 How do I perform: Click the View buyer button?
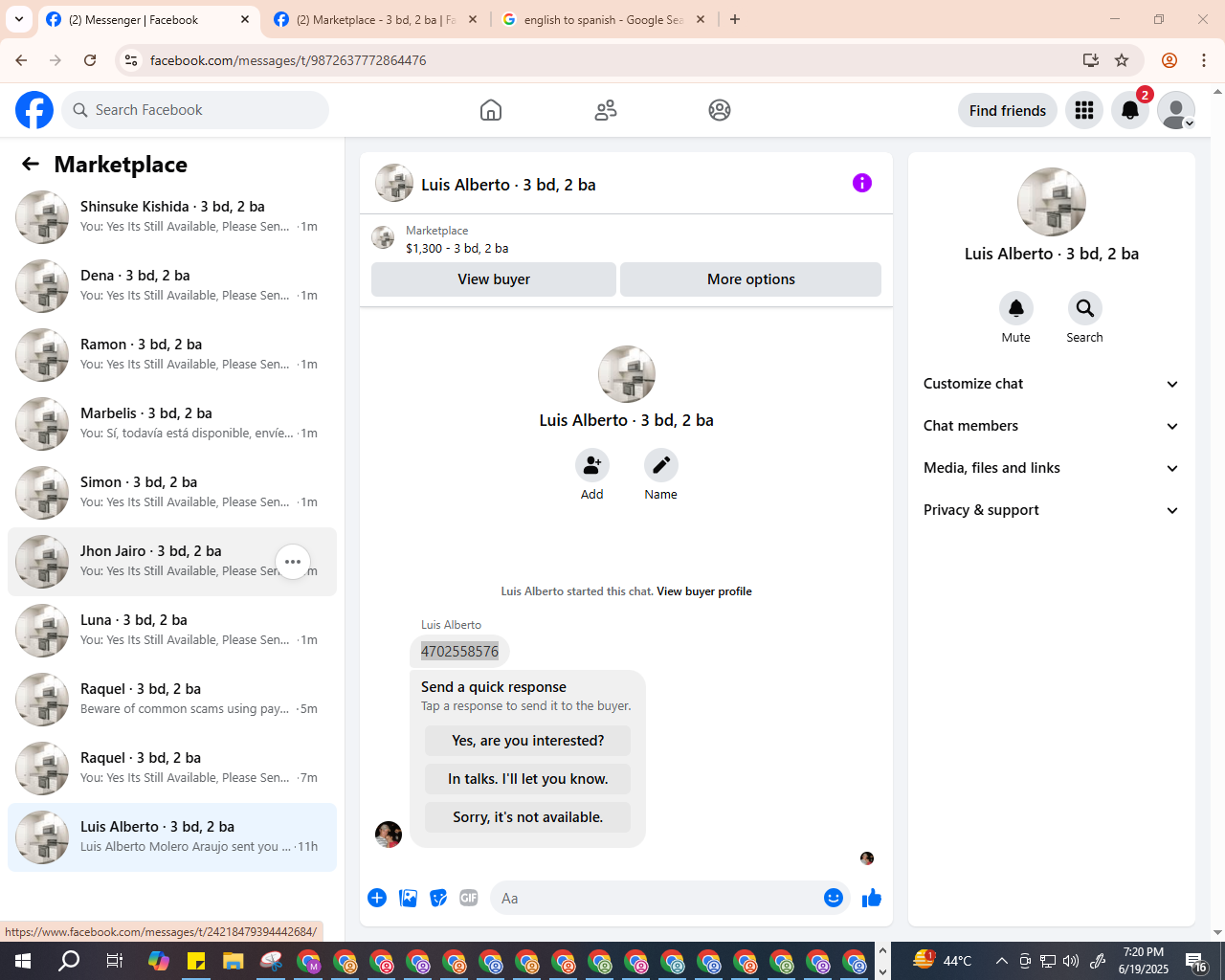[x=494, y=279]
